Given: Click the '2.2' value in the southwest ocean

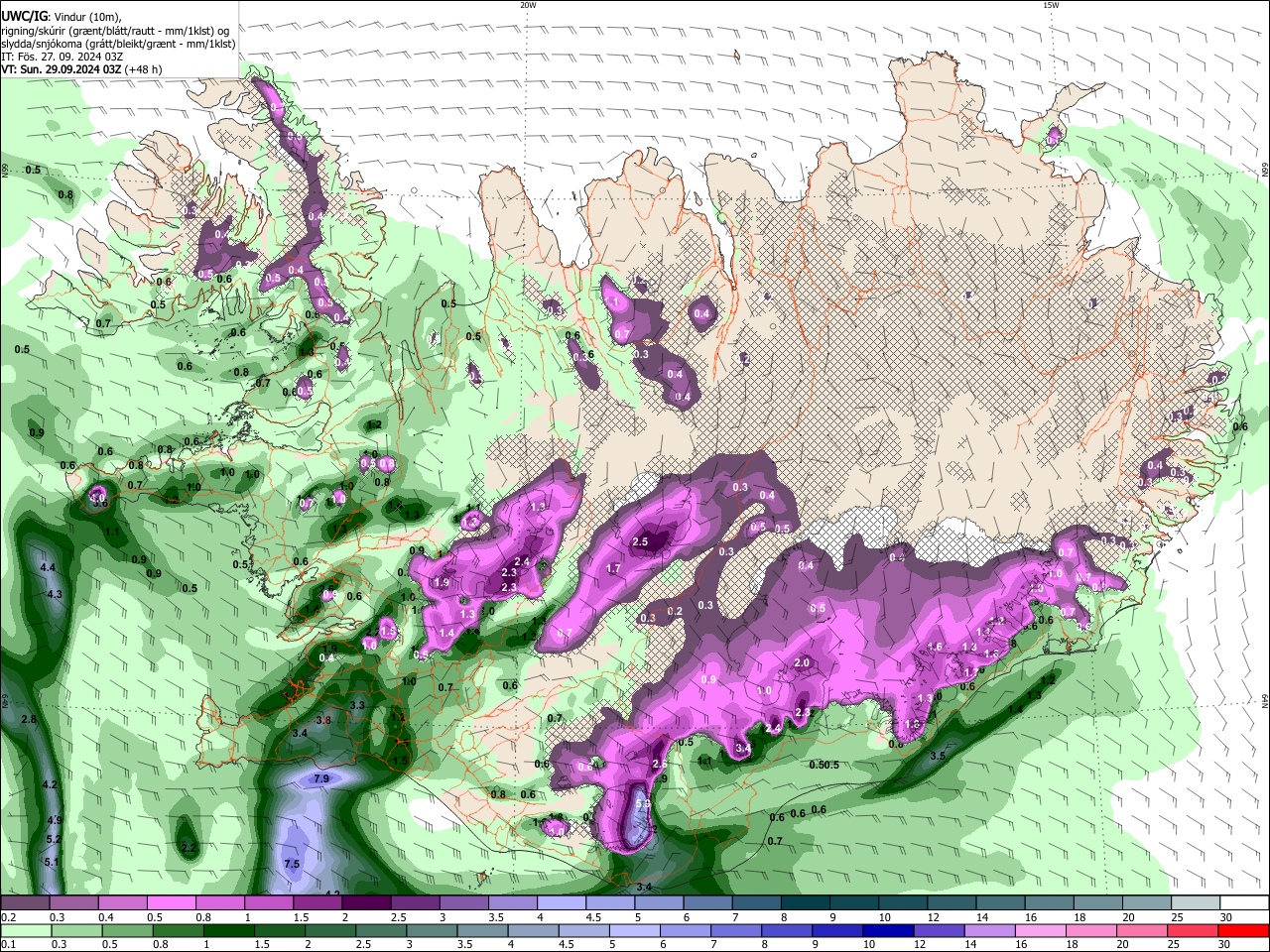Looking at the screenshot, I should (x=189, y=848).
